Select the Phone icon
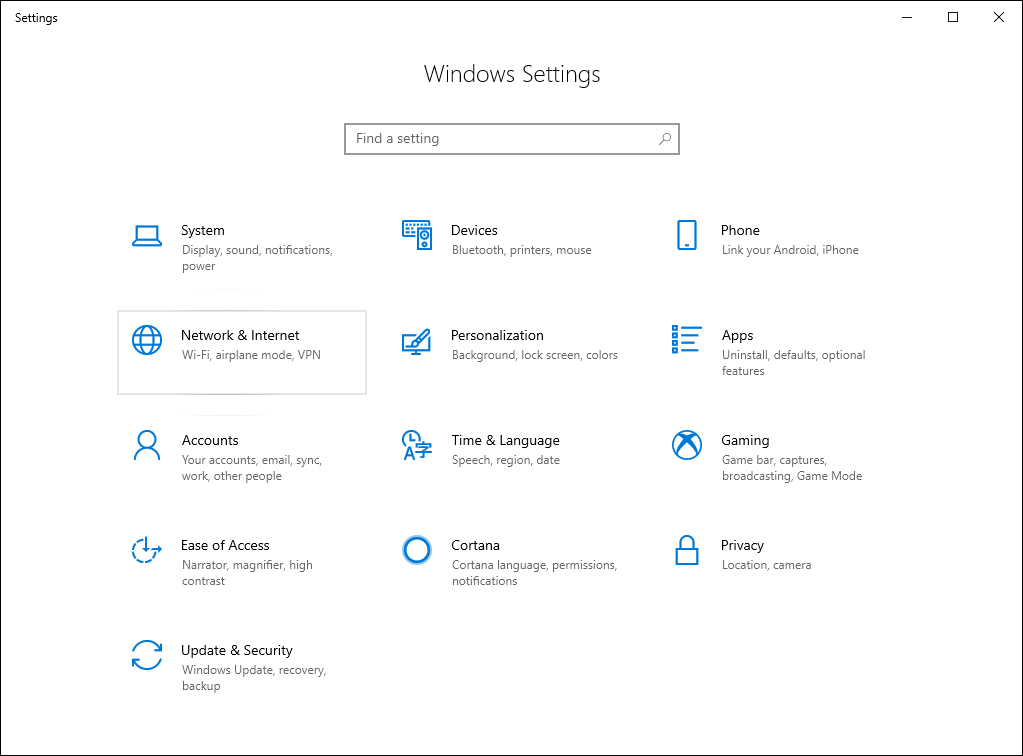Viewport: 1023px width, 756px height. point(686,236)
